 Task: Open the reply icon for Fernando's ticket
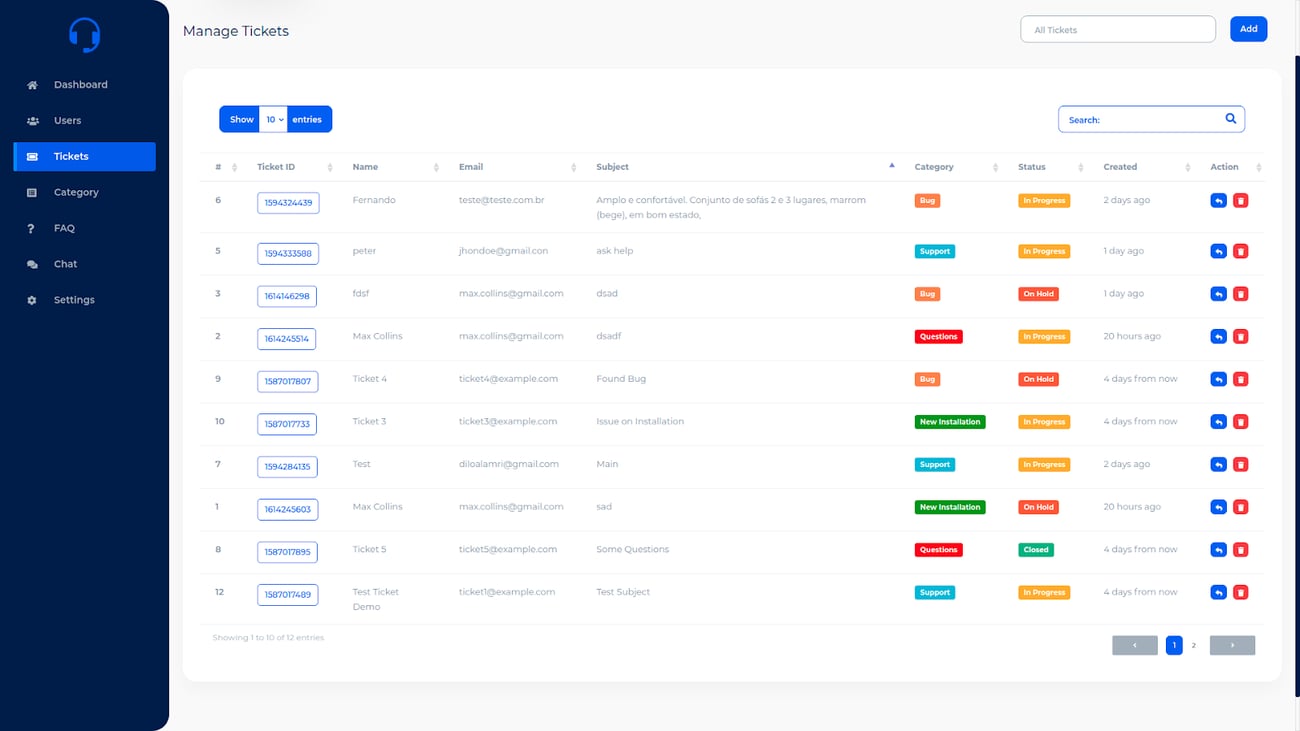(1218, 200)
